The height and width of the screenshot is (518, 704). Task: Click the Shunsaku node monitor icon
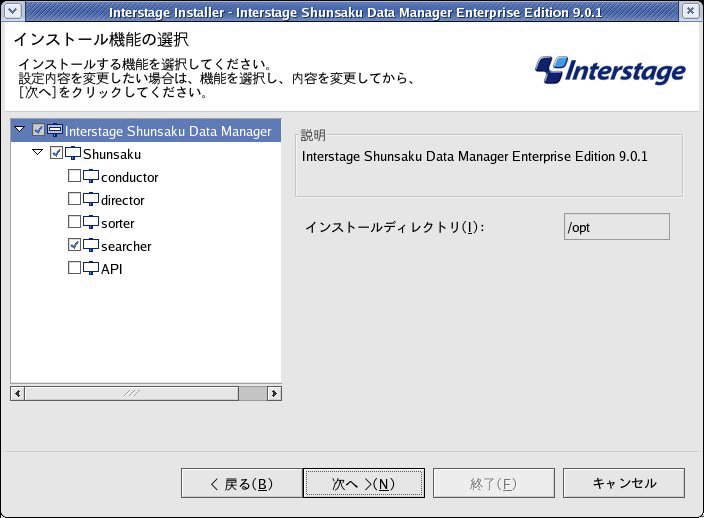(x=73, y=153)
